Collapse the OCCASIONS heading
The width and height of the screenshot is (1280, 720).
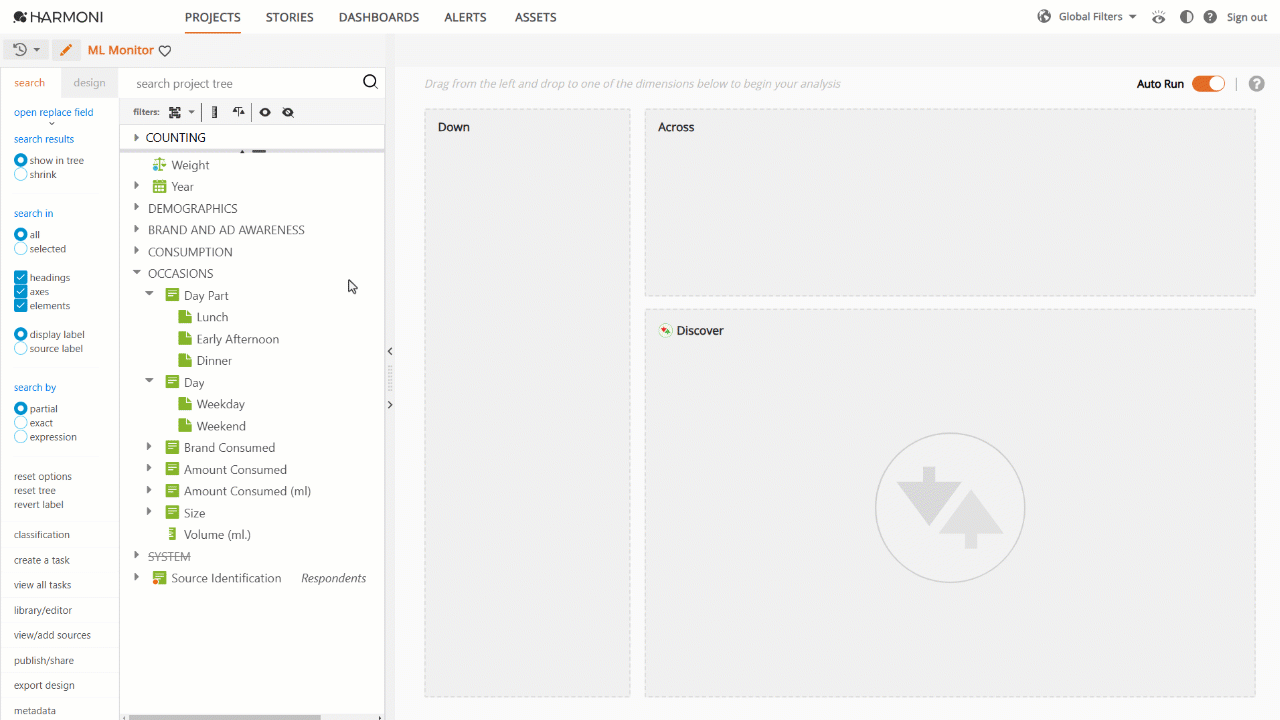[137, 272]
